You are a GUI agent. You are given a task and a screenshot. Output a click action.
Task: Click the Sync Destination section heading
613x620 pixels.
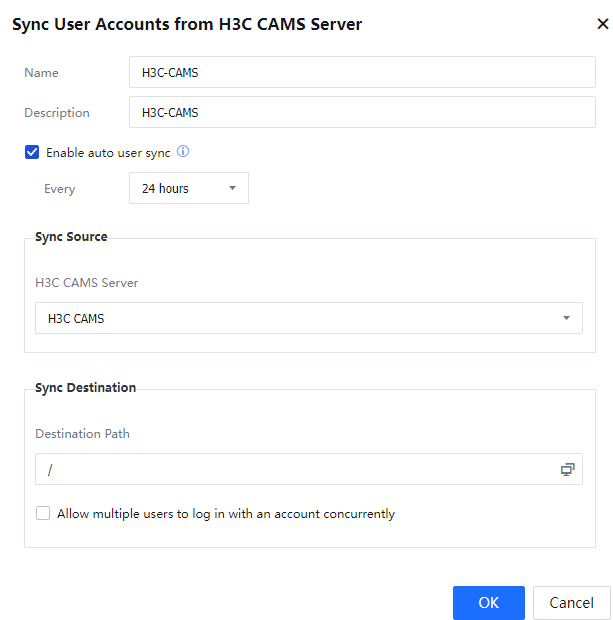point(85,387)
